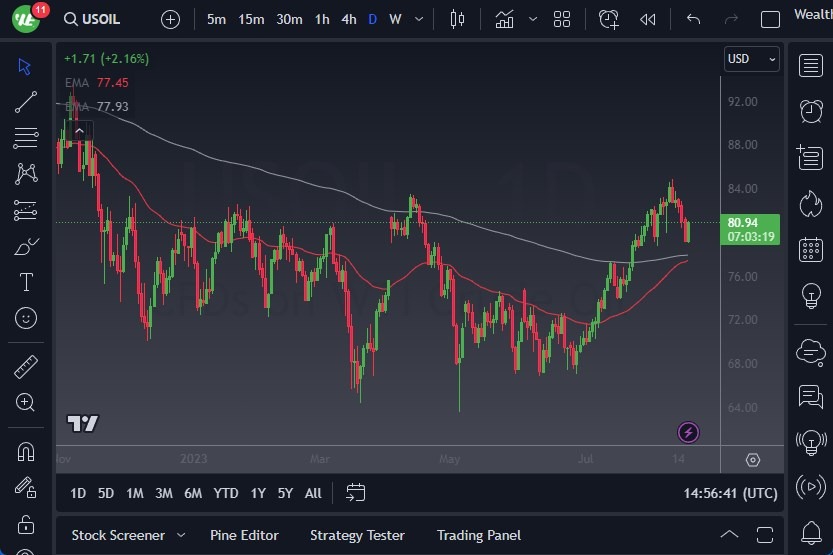Switch to the Pine Editor tab
The width and height of the screenshot is (833, 555).
pyautogui.click(x=244, y=535)
